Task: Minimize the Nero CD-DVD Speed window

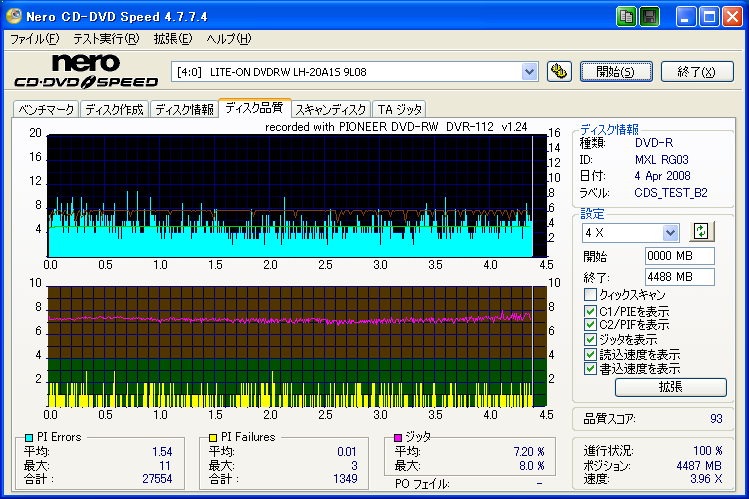Action: [x=685, y=17]
